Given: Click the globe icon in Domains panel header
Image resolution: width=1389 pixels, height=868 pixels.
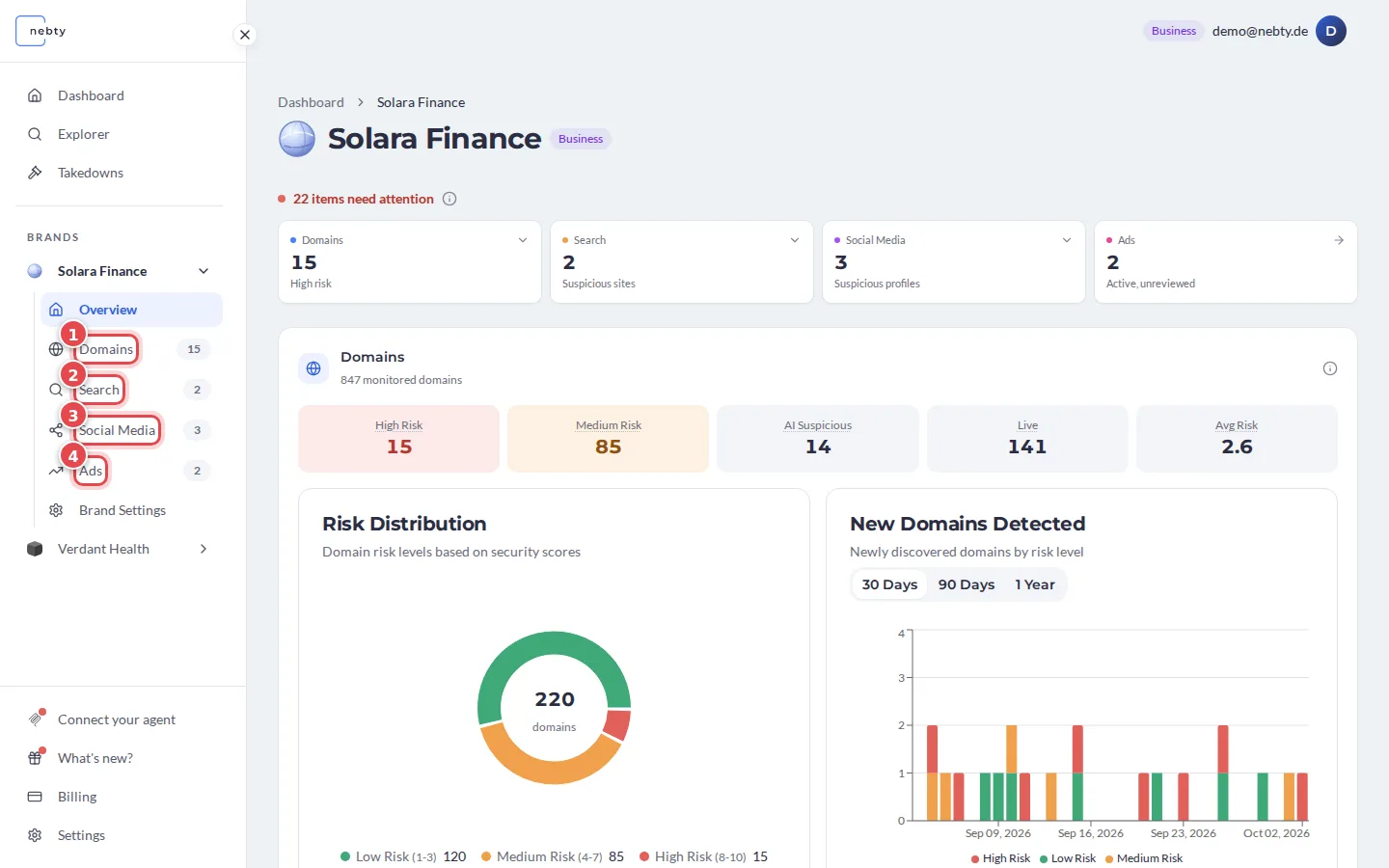Looking at the screenshot, I should tap(313, 368).
